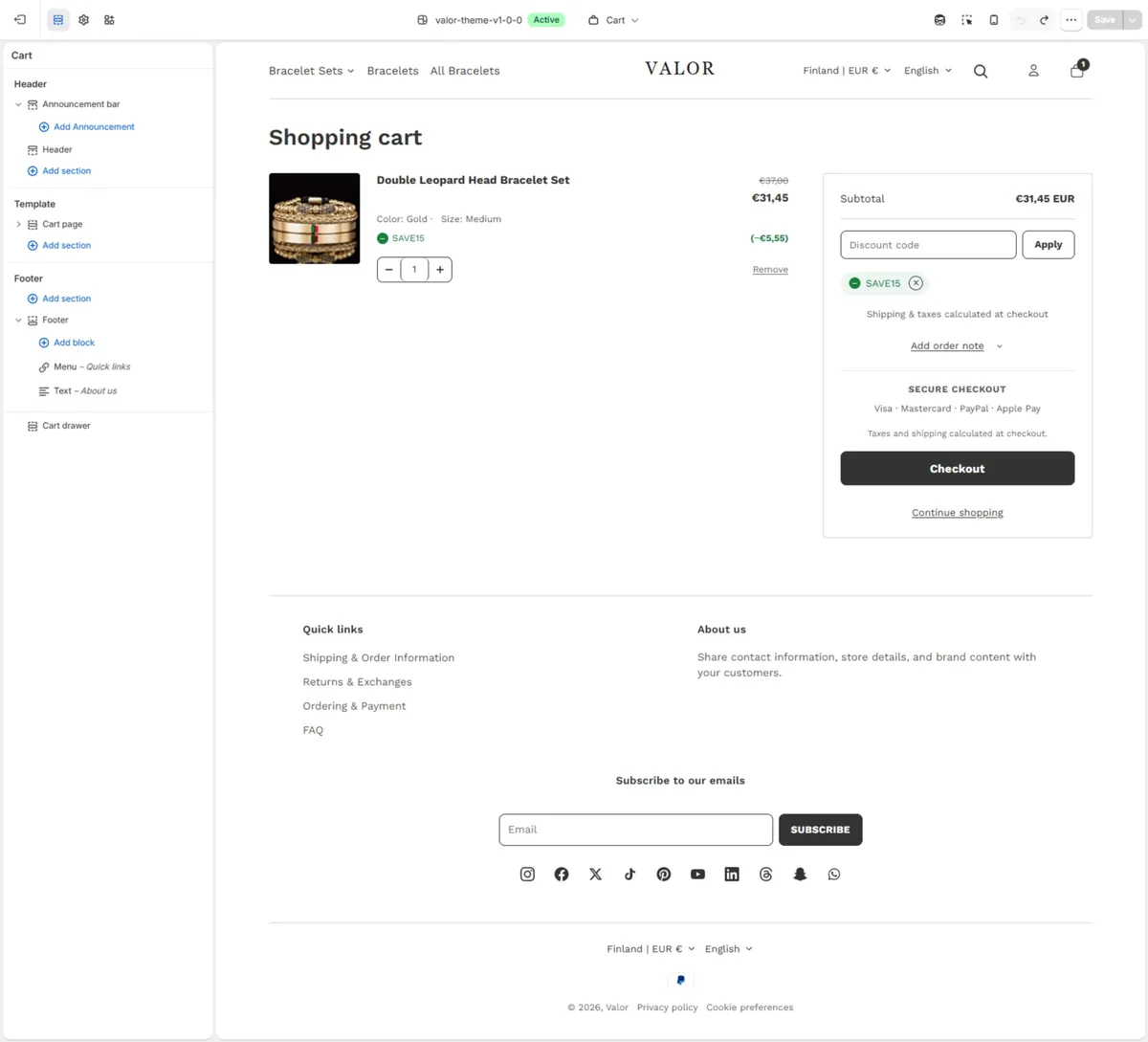This screenshot has height=1042, width=1148.
Task: Click Add block in Footer
Action: (66, 343)
